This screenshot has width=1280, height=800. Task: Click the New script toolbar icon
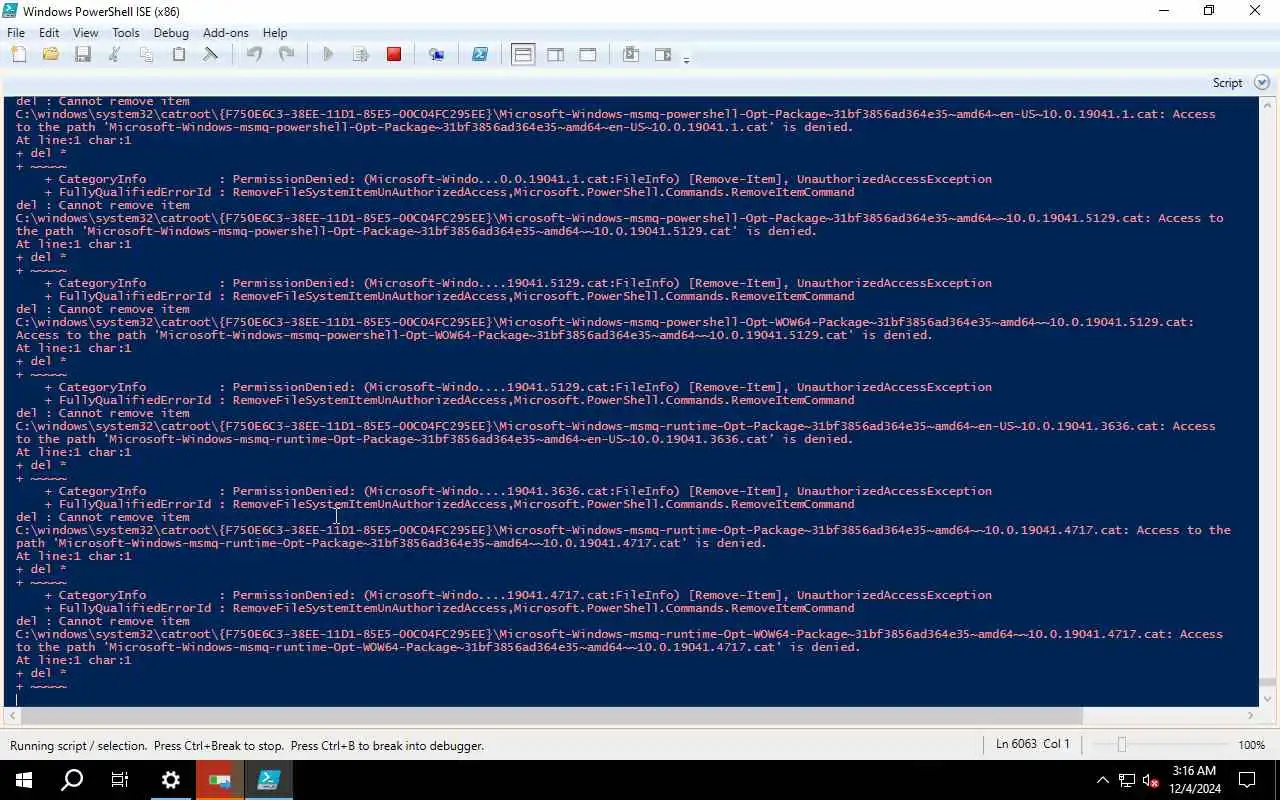pyautogui.click(x=19, y=55)
